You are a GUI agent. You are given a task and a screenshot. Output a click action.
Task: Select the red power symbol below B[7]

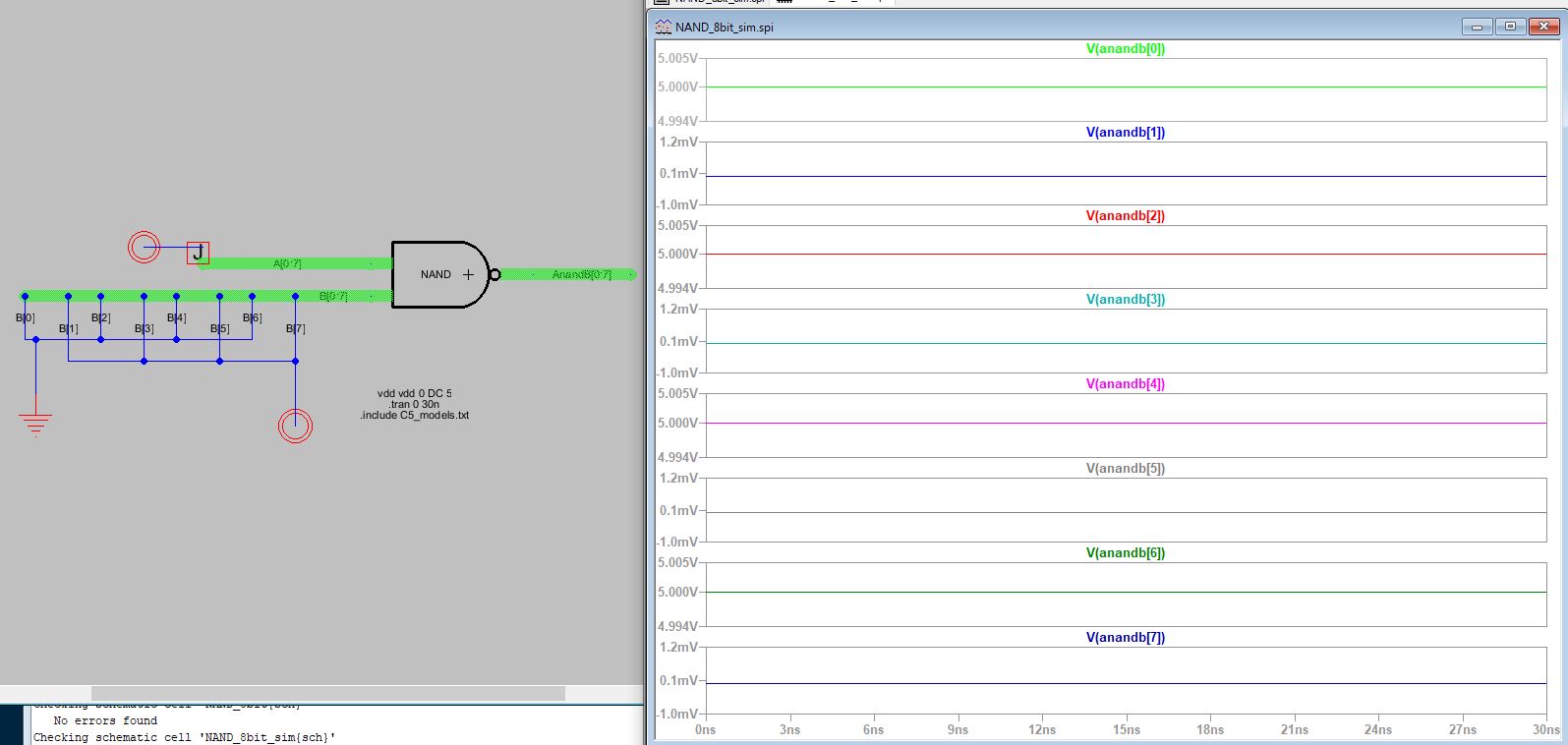pyautogui.click(x=295, y=426)
